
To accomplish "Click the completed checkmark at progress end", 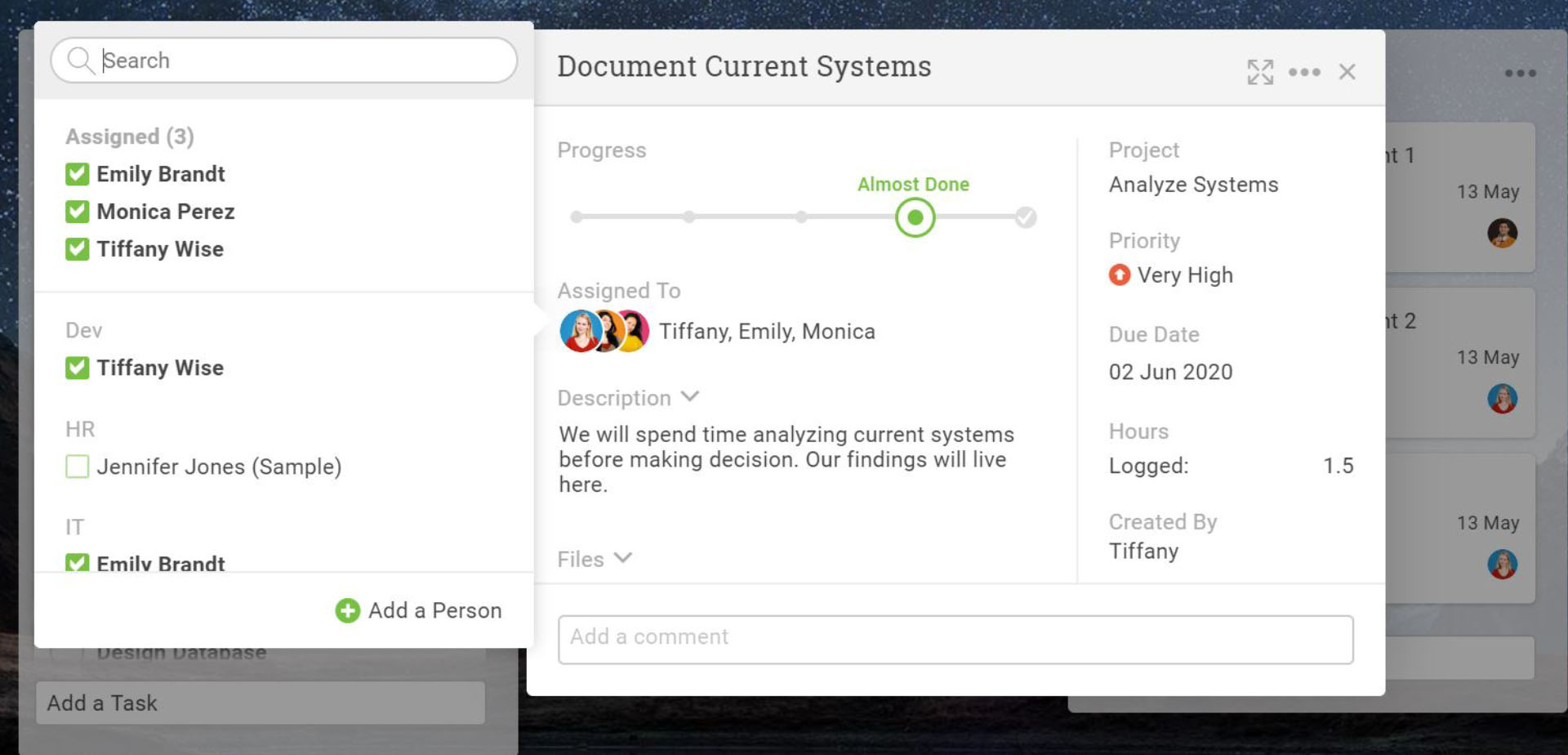I will (1026, 217).
